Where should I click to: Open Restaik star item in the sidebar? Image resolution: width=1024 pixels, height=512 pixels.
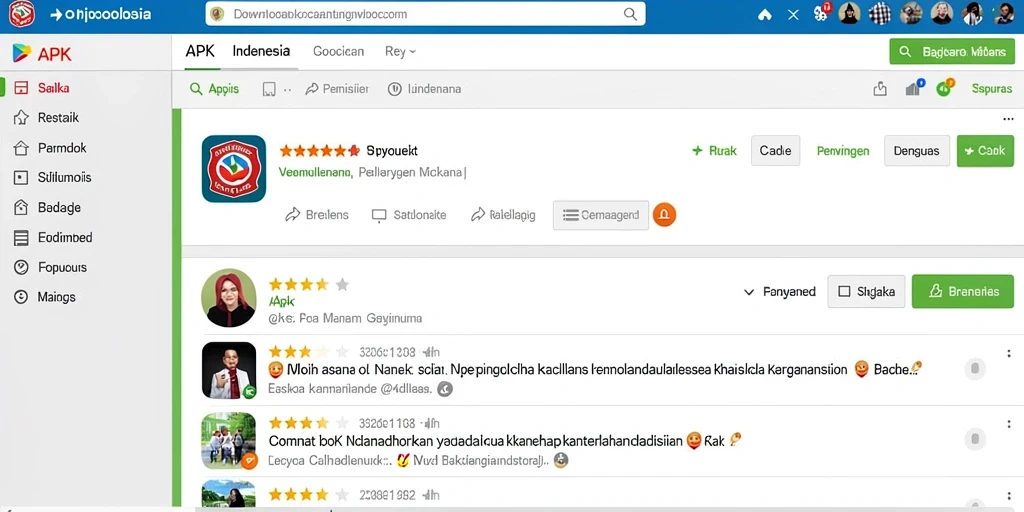click(46, 118)
